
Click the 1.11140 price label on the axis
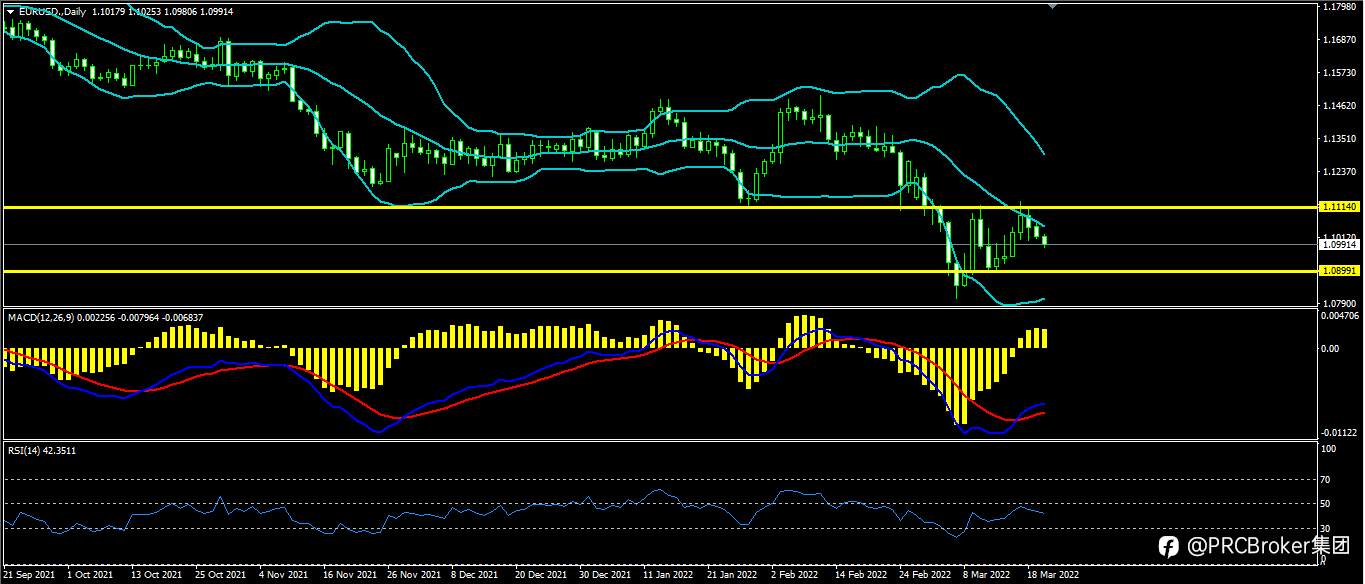tap(1338, 207)
